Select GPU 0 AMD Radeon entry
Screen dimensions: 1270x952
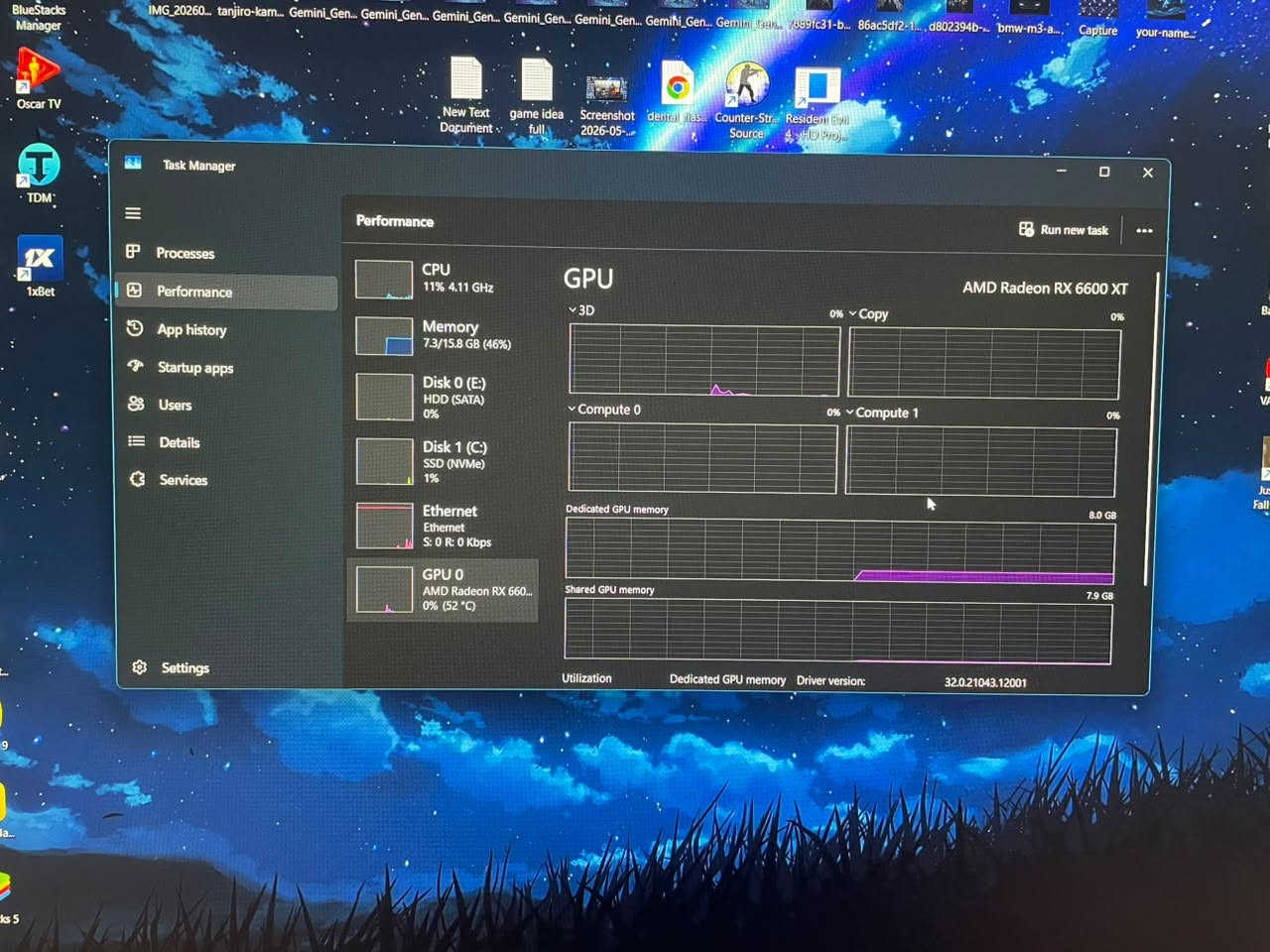click(443, 590)
